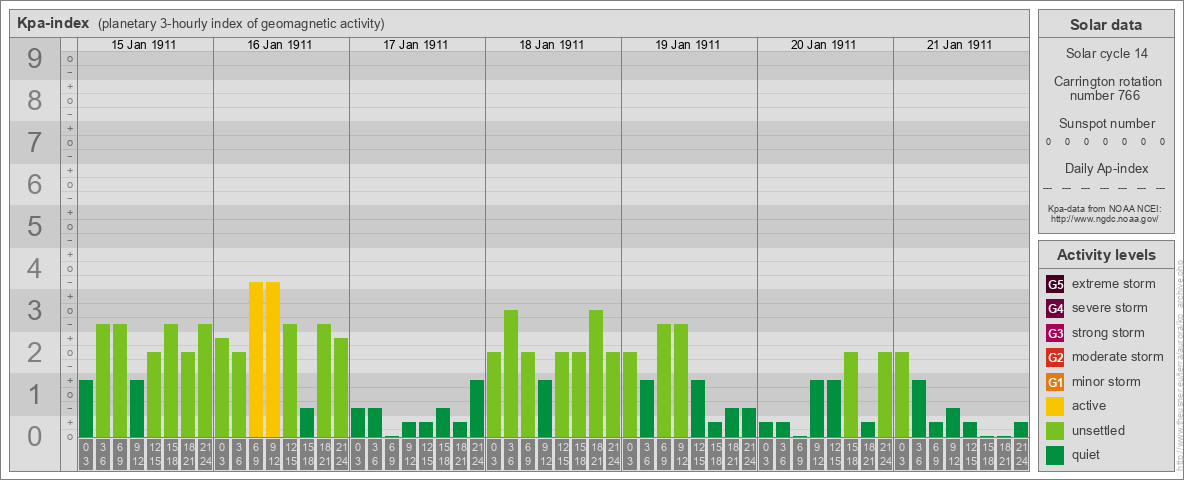Click the 'Sunspot number' label
Screen dimensions: 1184x480
pyautogui.click(x=1106, y=123)
